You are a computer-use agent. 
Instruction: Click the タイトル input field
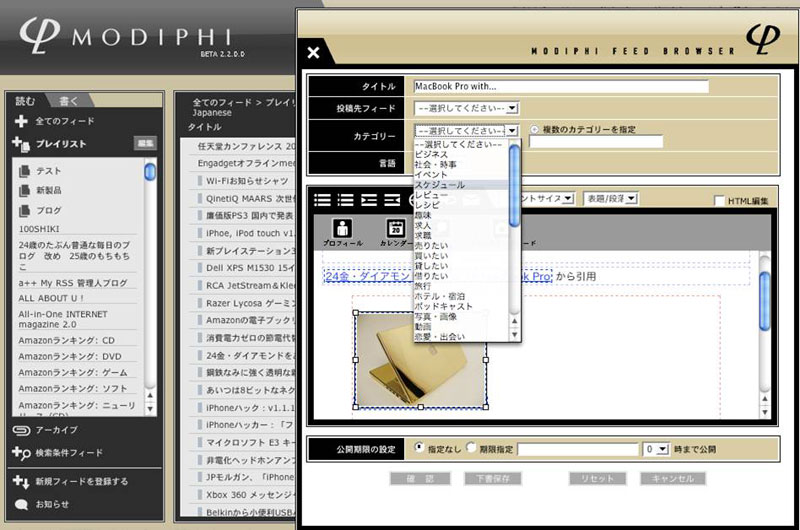click(561, 86)
